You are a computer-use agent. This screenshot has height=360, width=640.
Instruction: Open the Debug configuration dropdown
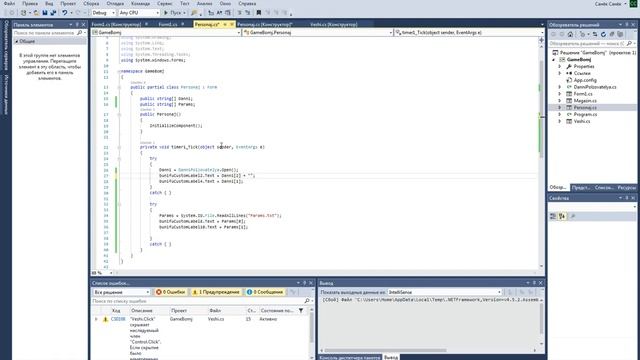[103, 13]
